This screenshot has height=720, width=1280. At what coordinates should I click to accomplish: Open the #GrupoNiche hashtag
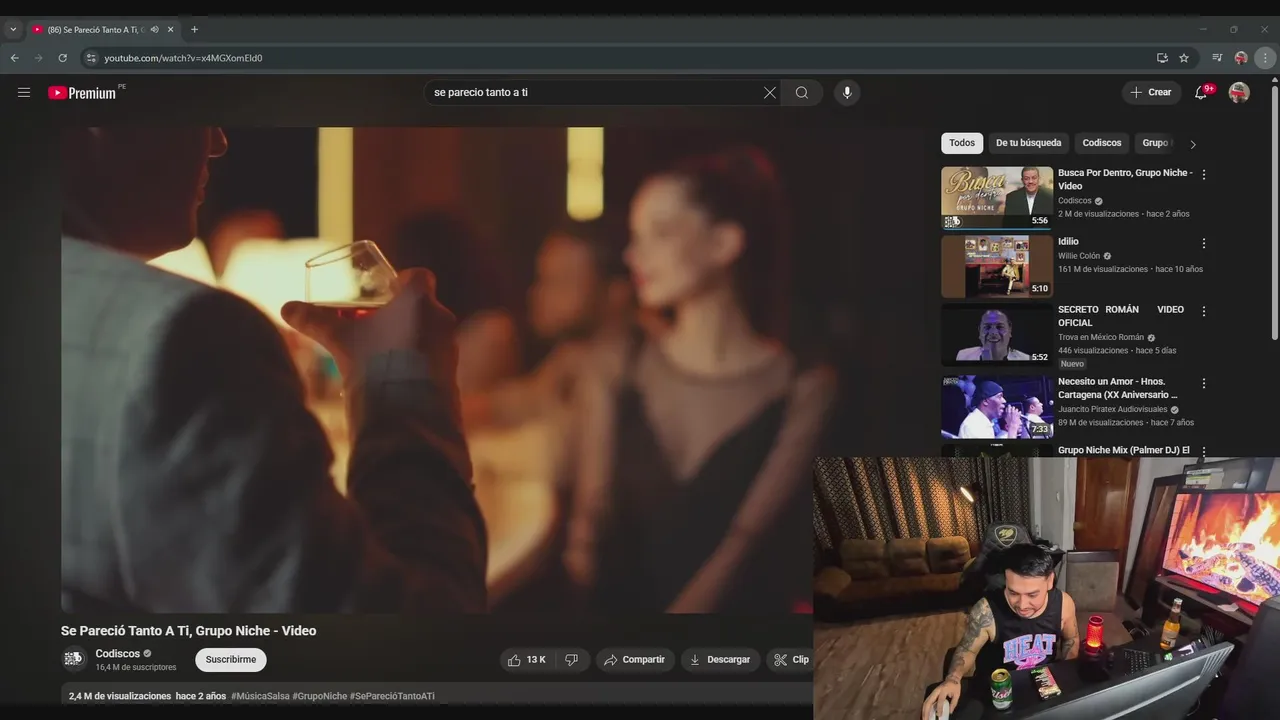[x=320, y=696]
